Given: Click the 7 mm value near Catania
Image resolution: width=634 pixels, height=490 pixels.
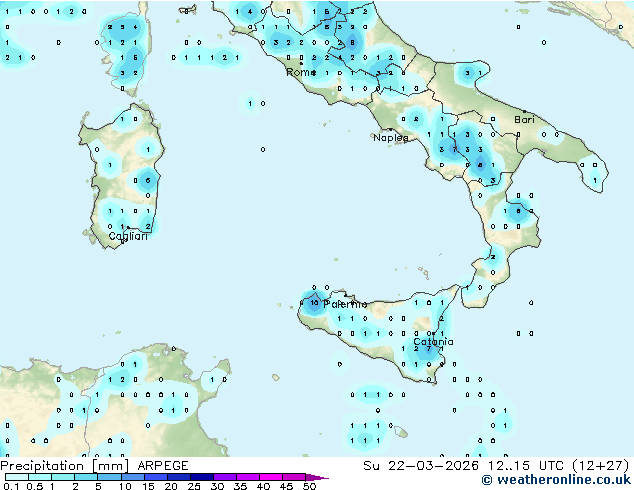Looking at the screenshot, I should point(429,348).
